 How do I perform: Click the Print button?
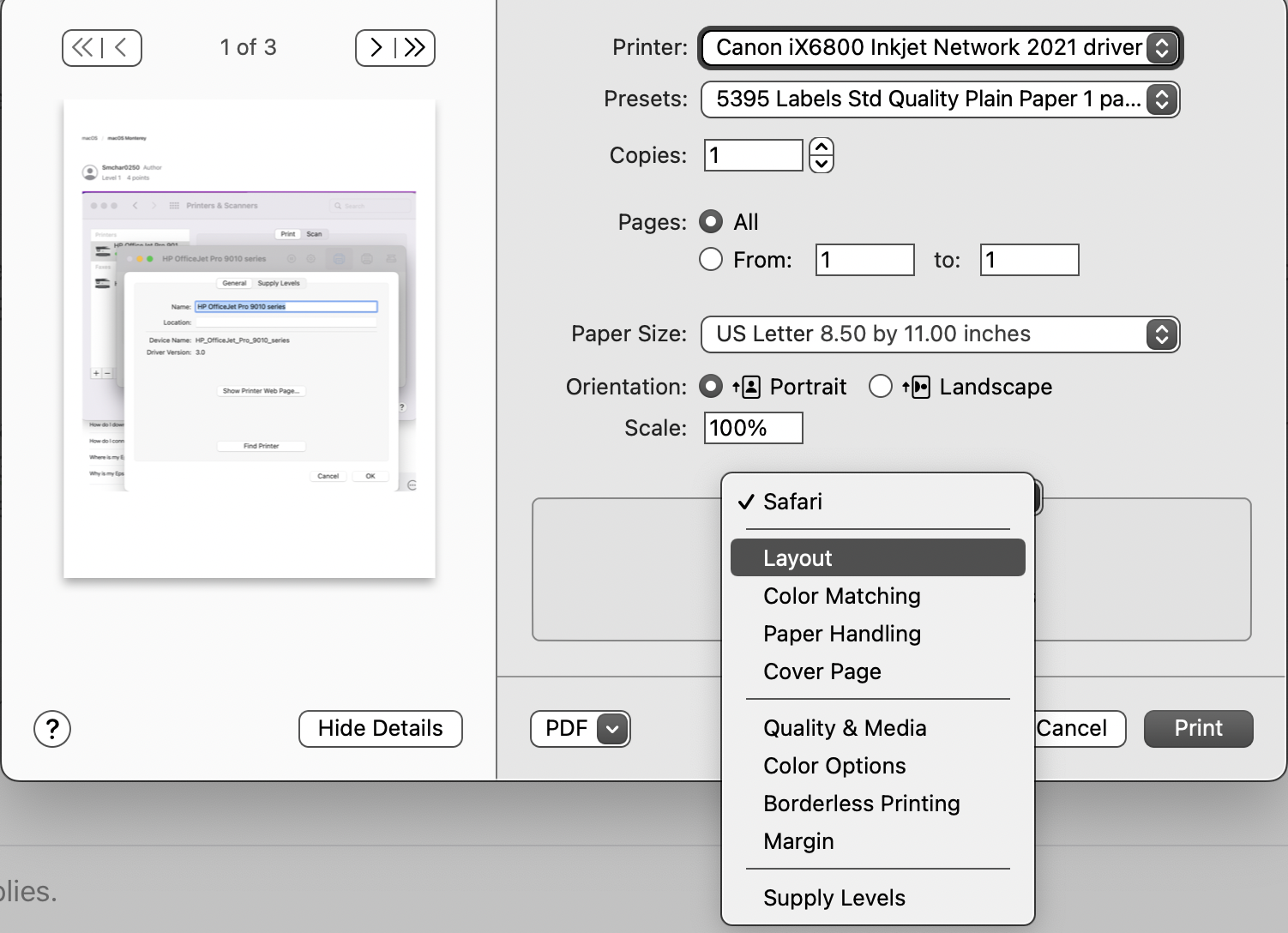pos(1199,729)
